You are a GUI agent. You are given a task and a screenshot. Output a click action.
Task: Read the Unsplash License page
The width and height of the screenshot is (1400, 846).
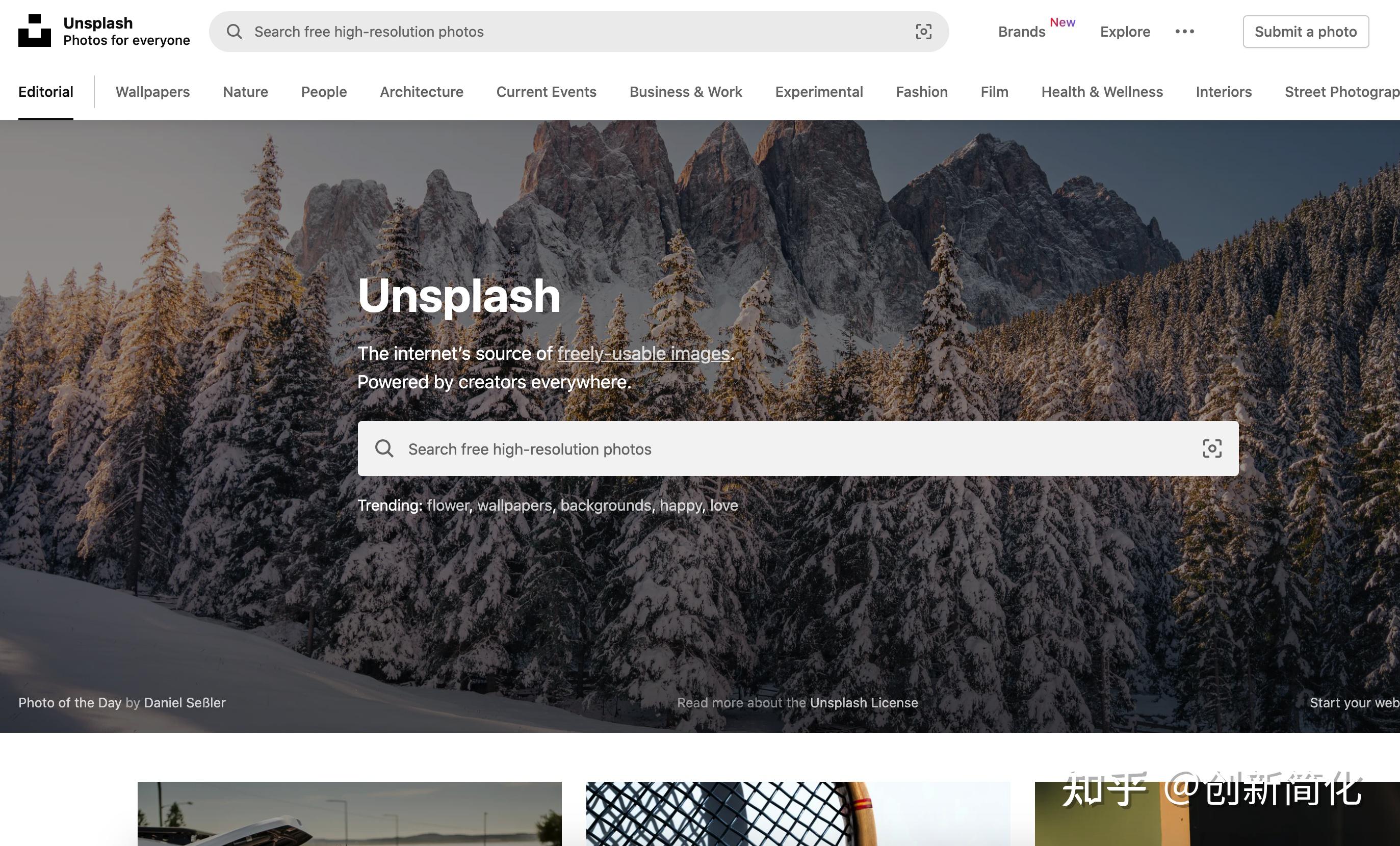coord(863,702)
